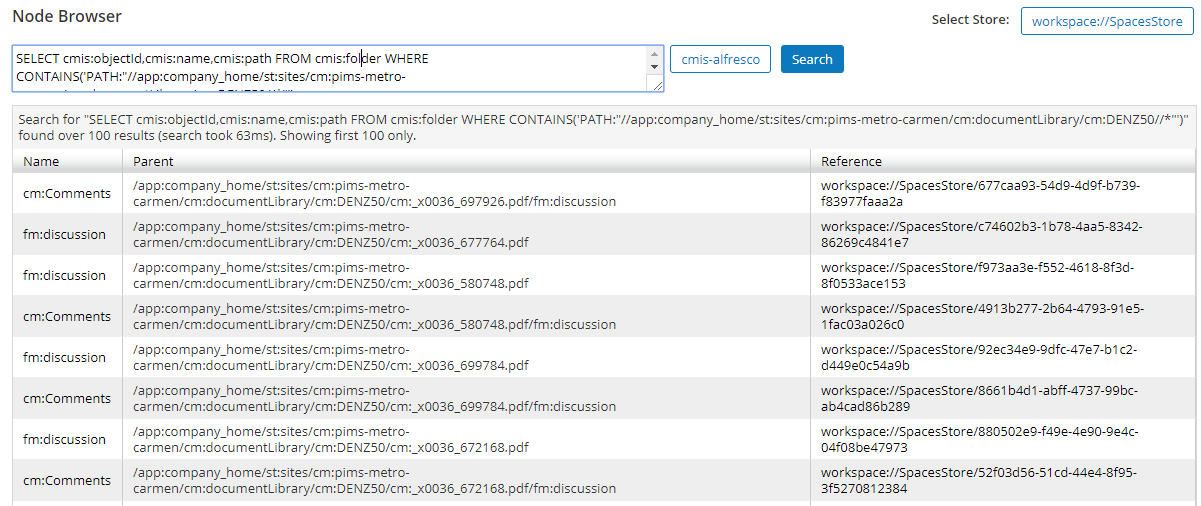Open reference starting 52f03d56-51cd
1201x506 pixels.
click(x=979, y=480)
